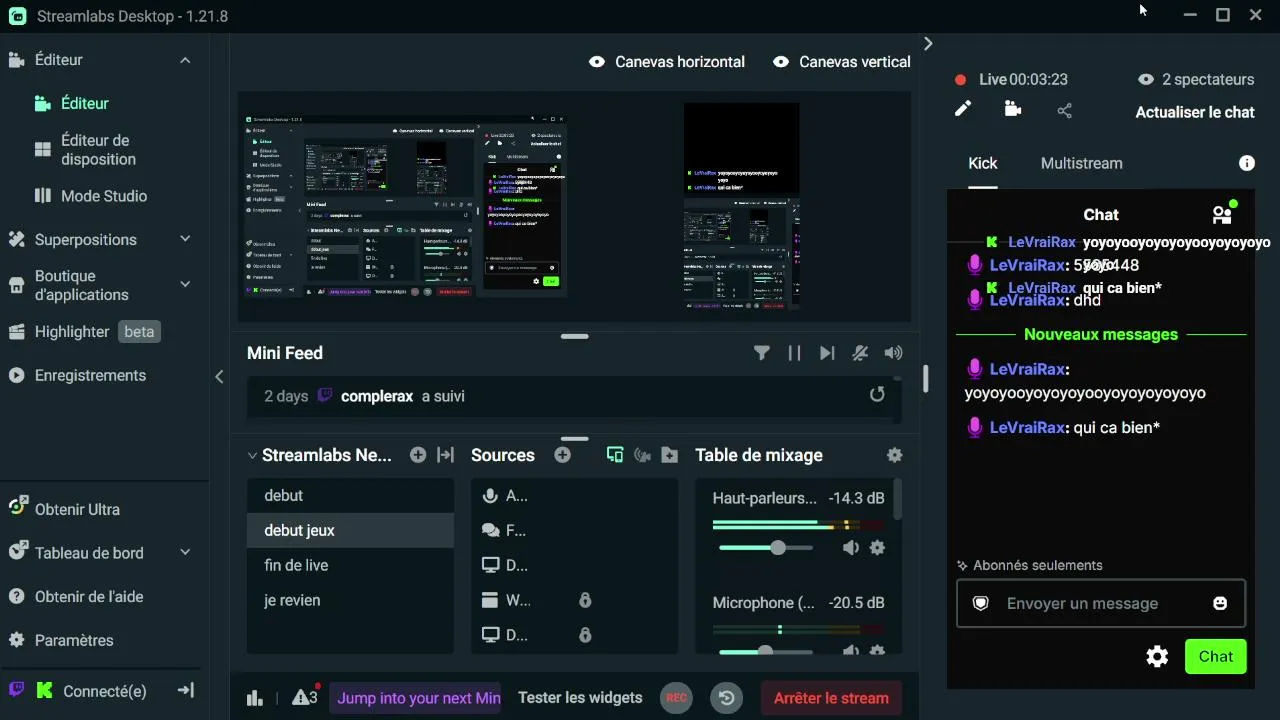Screen dimensions: 1280x720
Task: Open the warning notifications triangle
Action: (x=304, y=698)
